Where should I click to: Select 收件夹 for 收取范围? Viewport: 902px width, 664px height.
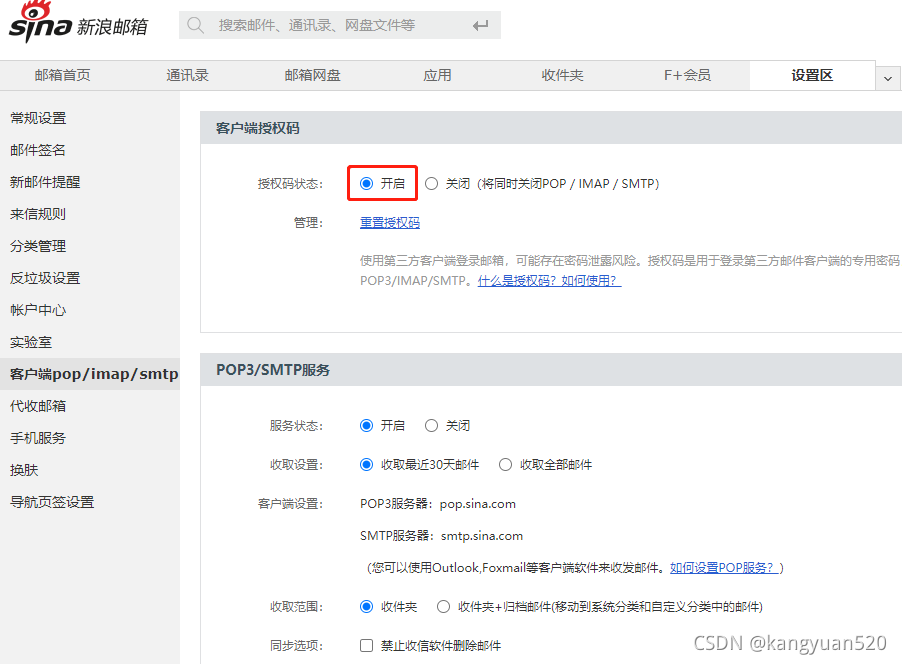tap(366, 606)
